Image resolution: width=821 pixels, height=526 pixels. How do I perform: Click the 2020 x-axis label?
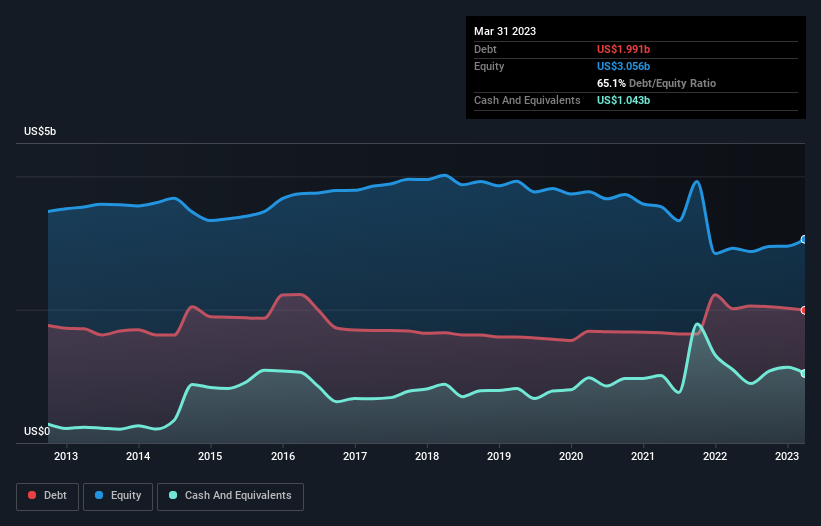coord(571,456)
